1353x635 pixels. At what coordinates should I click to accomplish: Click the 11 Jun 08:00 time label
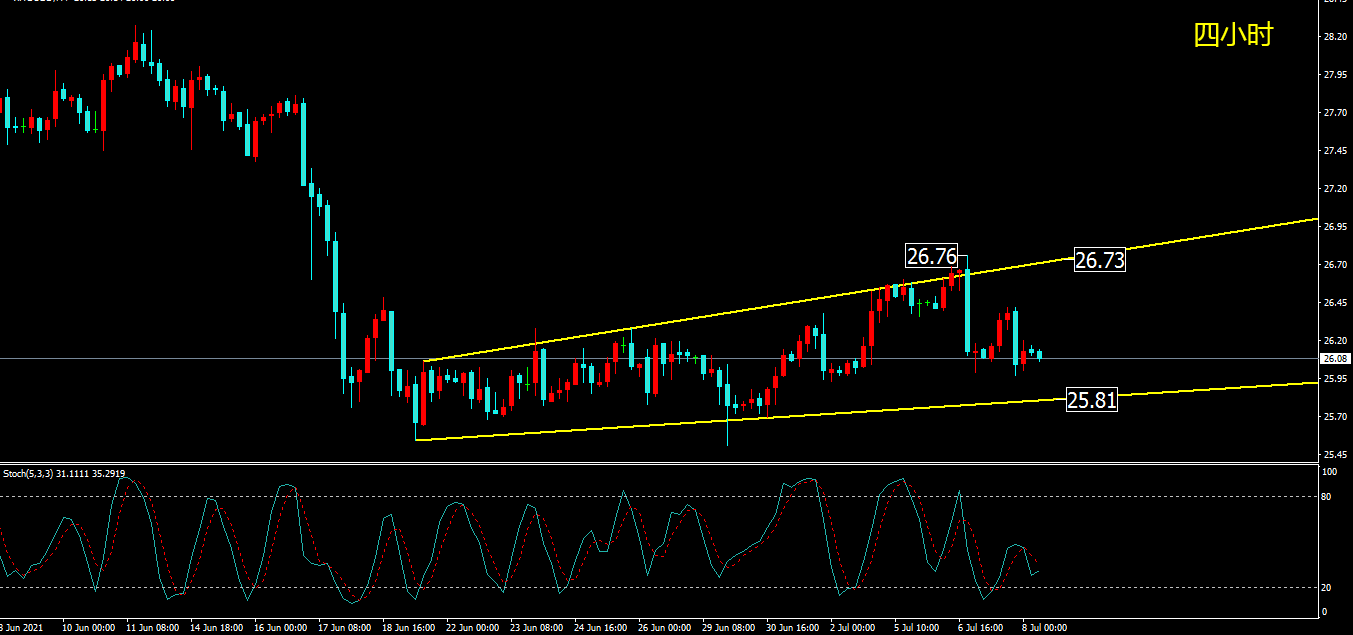(x=152, y=628)
